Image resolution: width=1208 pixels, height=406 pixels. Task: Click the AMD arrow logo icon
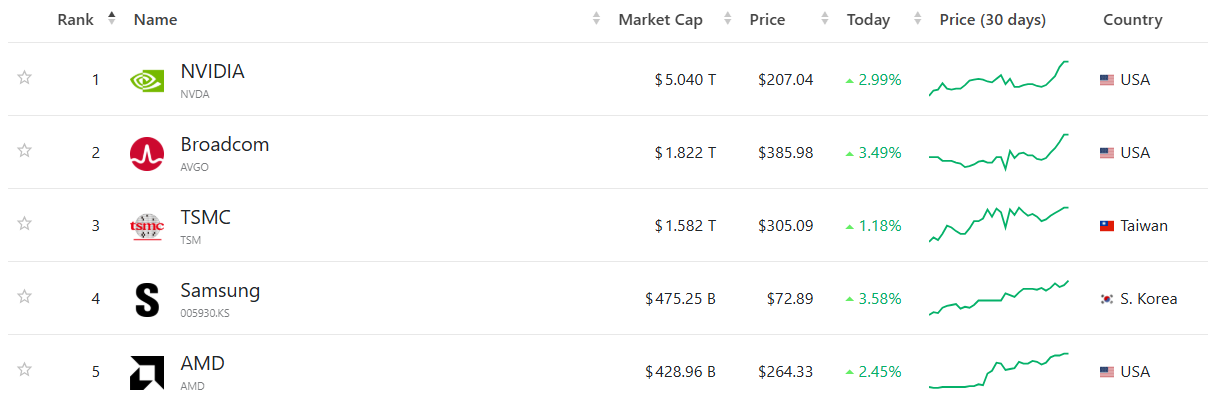(147, 372)
